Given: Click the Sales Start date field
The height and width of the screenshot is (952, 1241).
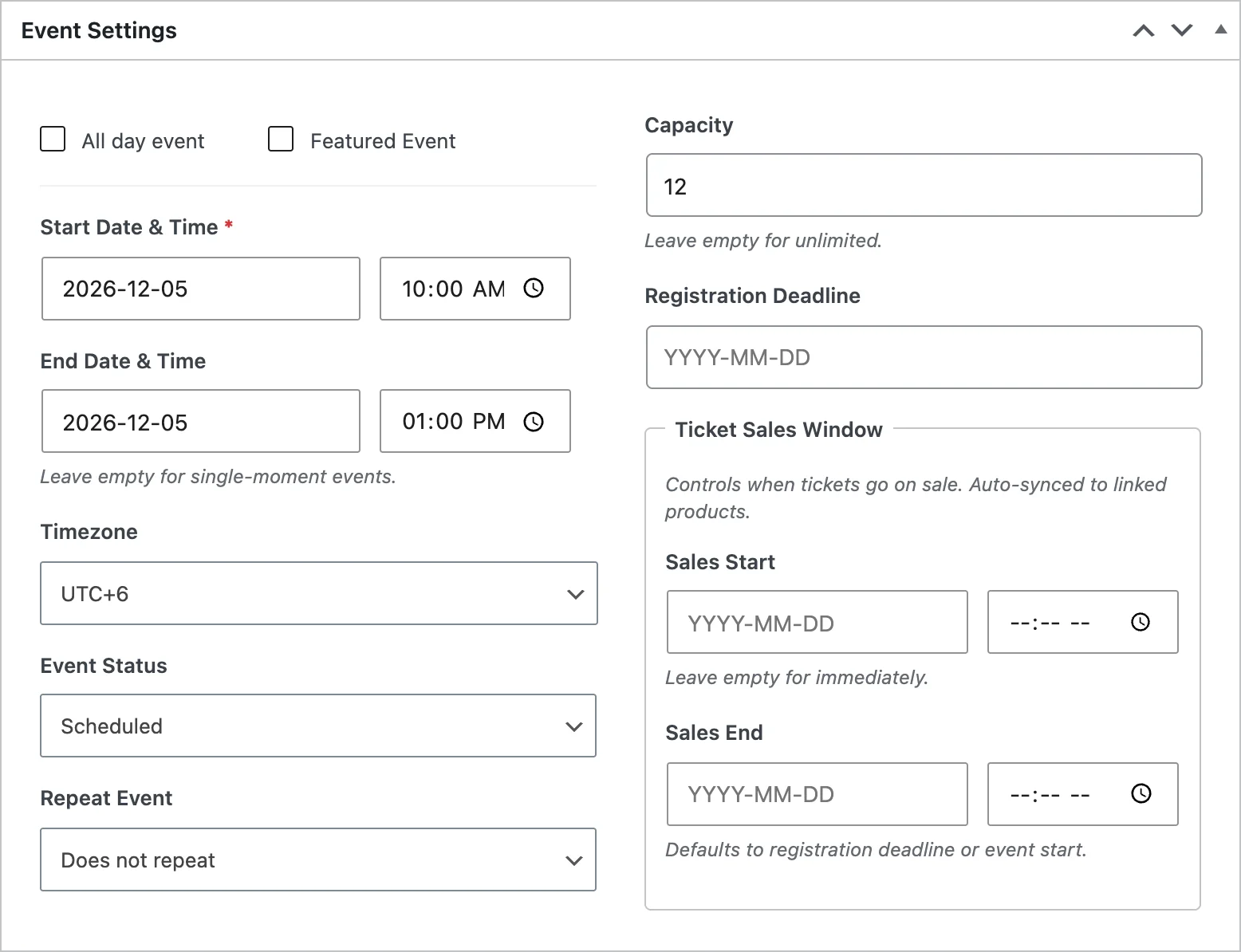Looking at the screenshot, I should pos(817,622).
